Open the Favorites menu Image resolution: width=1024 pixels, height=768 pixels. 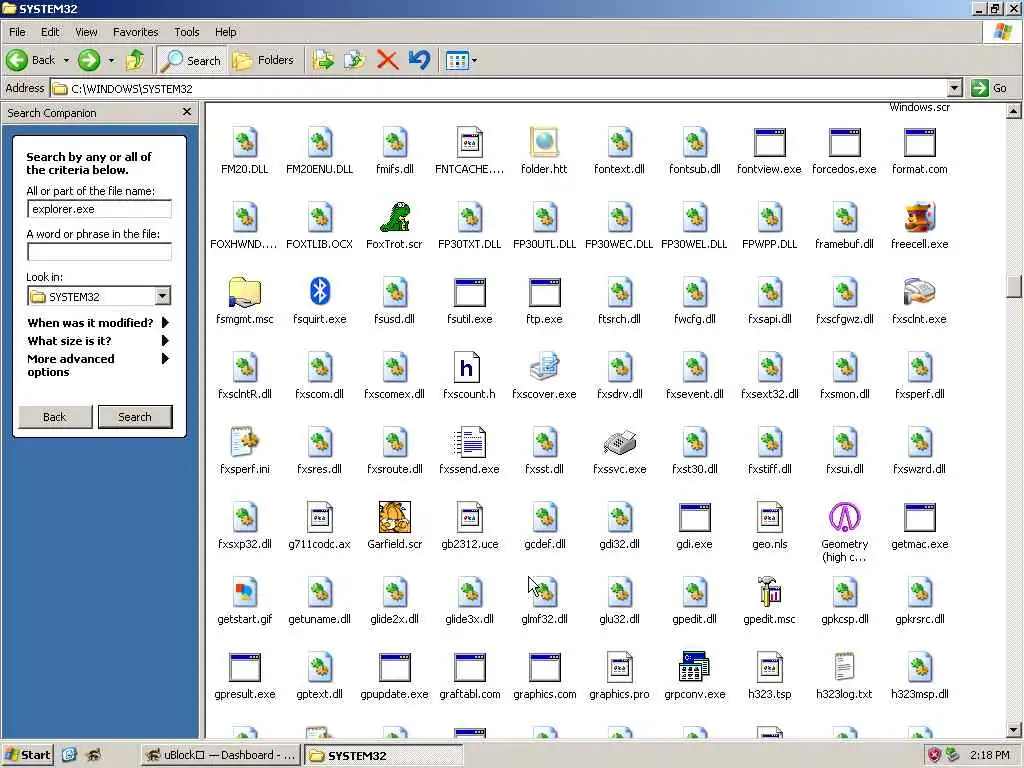tap(135, 32)
